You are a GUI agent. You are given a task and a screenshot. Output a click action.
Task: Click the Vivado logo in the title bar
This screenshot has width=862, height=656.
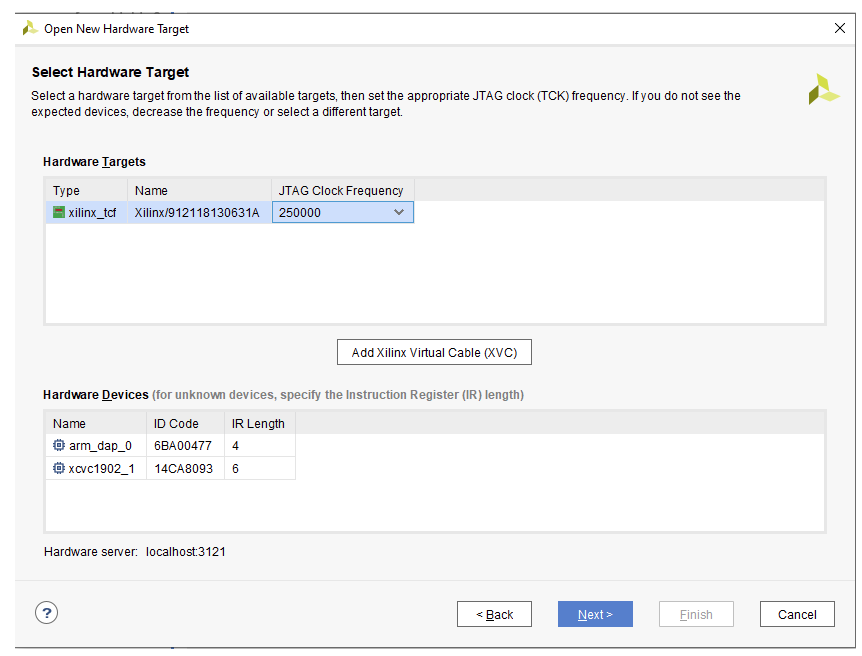[29, 28]
